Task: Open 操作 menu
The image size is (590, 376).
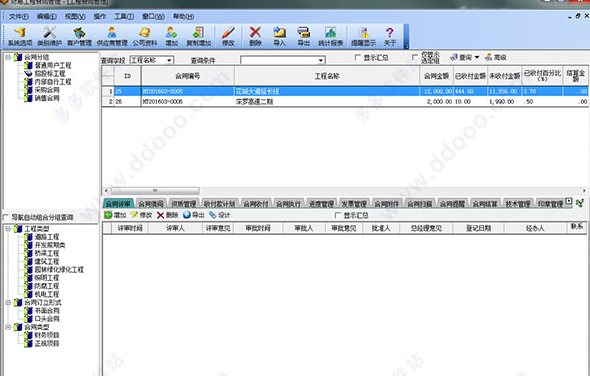Action: [x=100, y=17]
